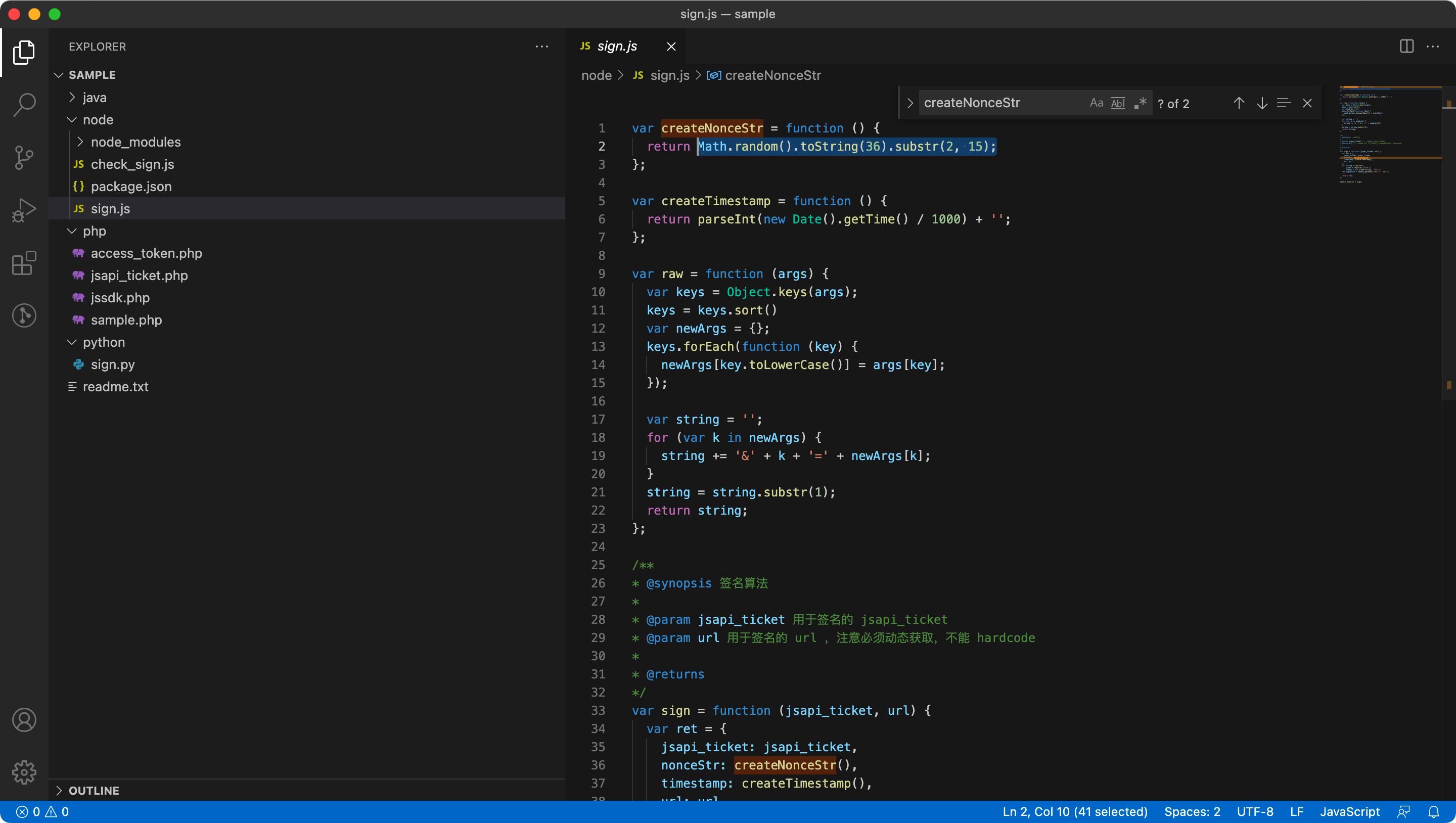The height and width of the screenshot is (823, 1456).
Task: Open the Manage gear menu
Action: pyautogui.click(x=24, y=772)
